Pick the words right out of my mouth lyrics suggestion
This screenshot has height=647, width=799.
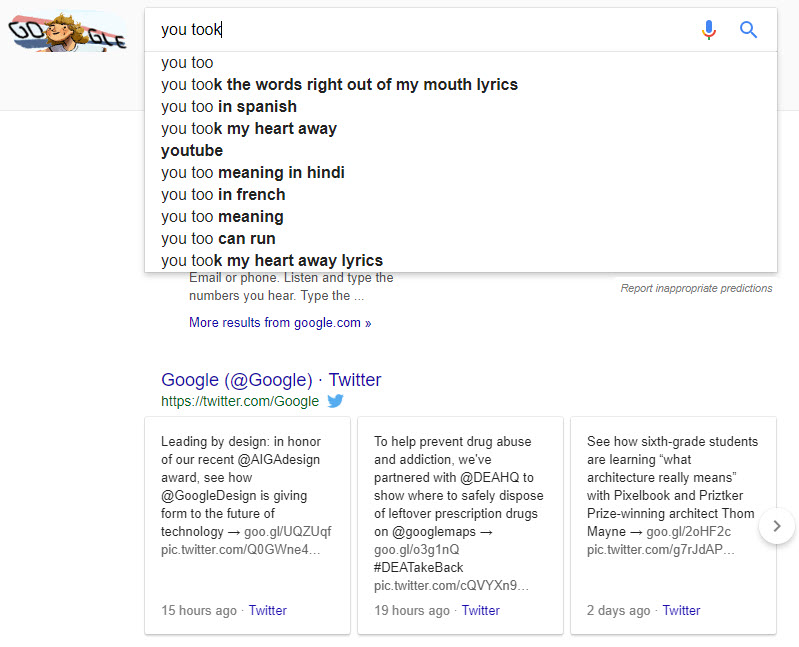[x=339, y=85]
